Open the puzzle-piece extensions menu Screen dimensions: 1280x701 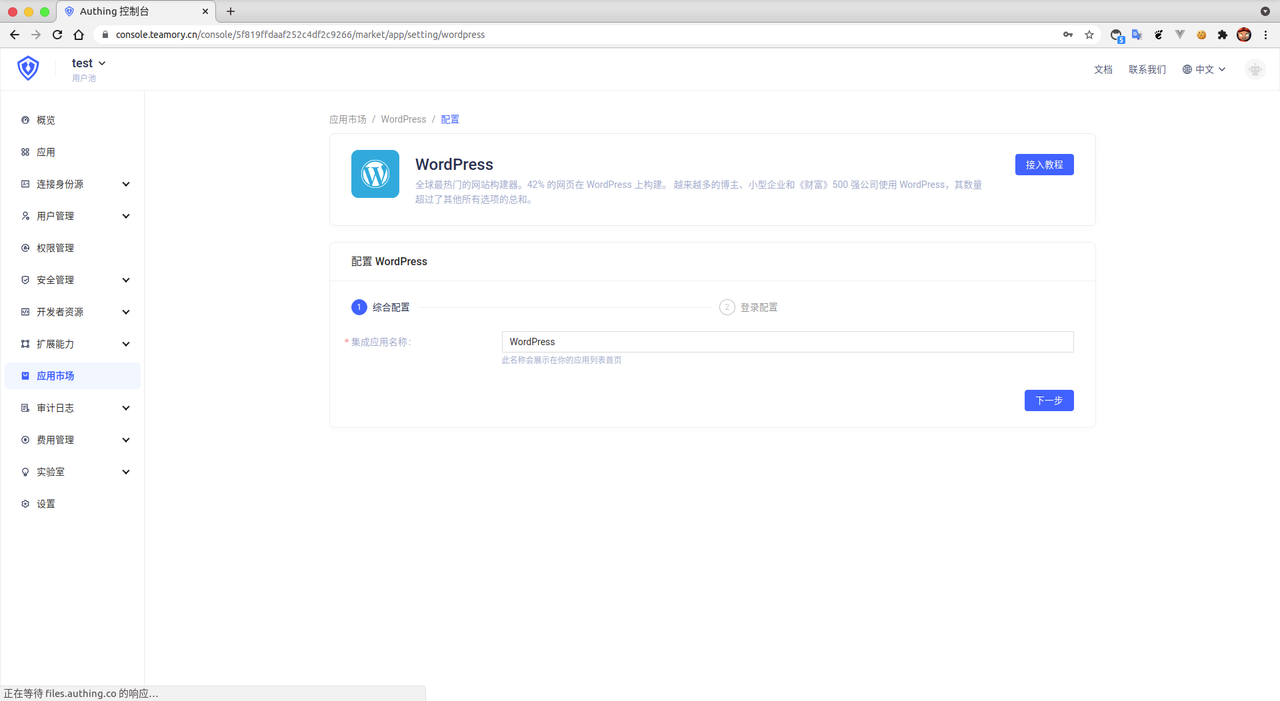(x=1222, y=34)
